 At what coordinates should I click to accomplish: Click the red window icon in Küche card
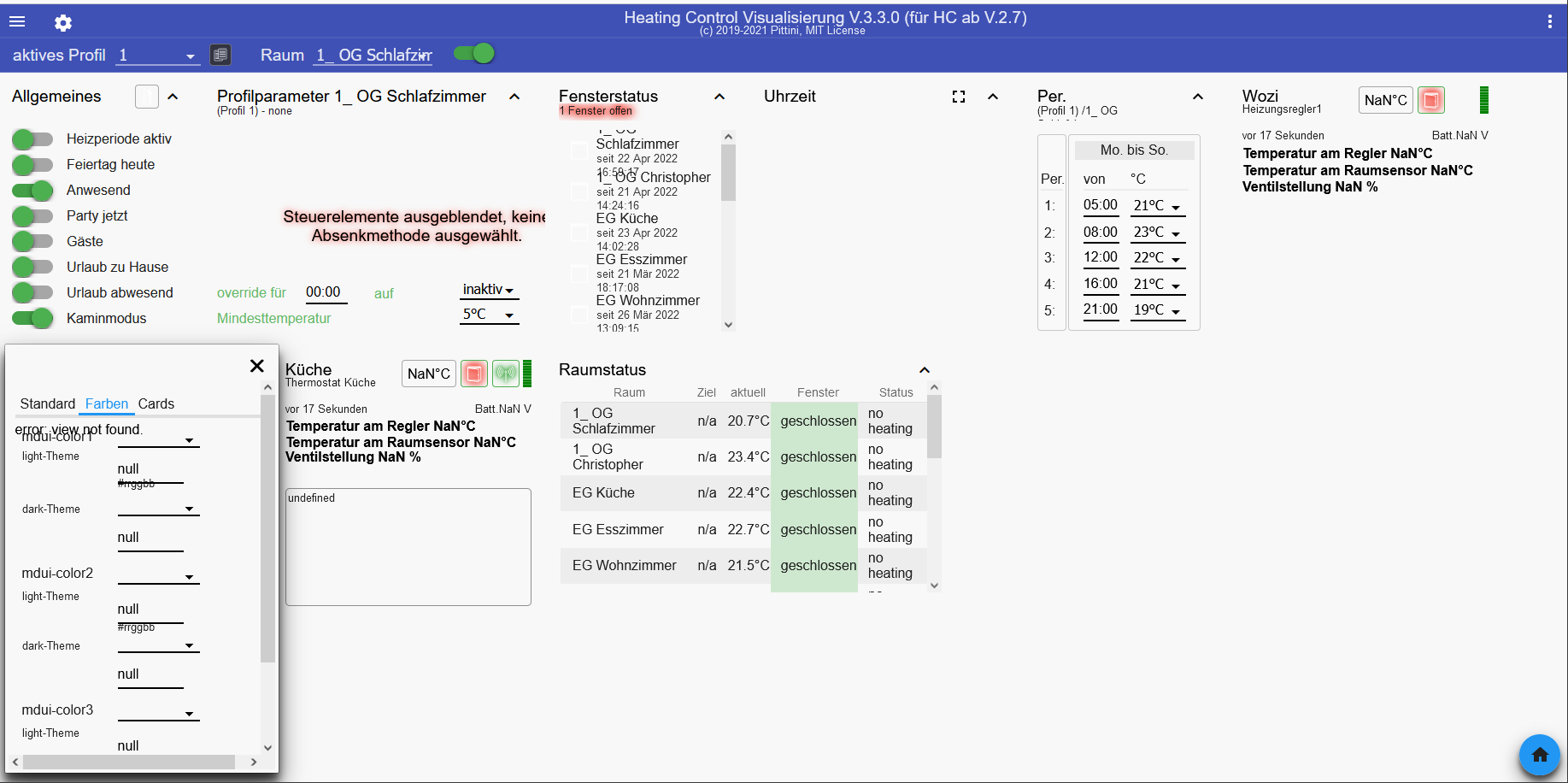coord(474,374)
